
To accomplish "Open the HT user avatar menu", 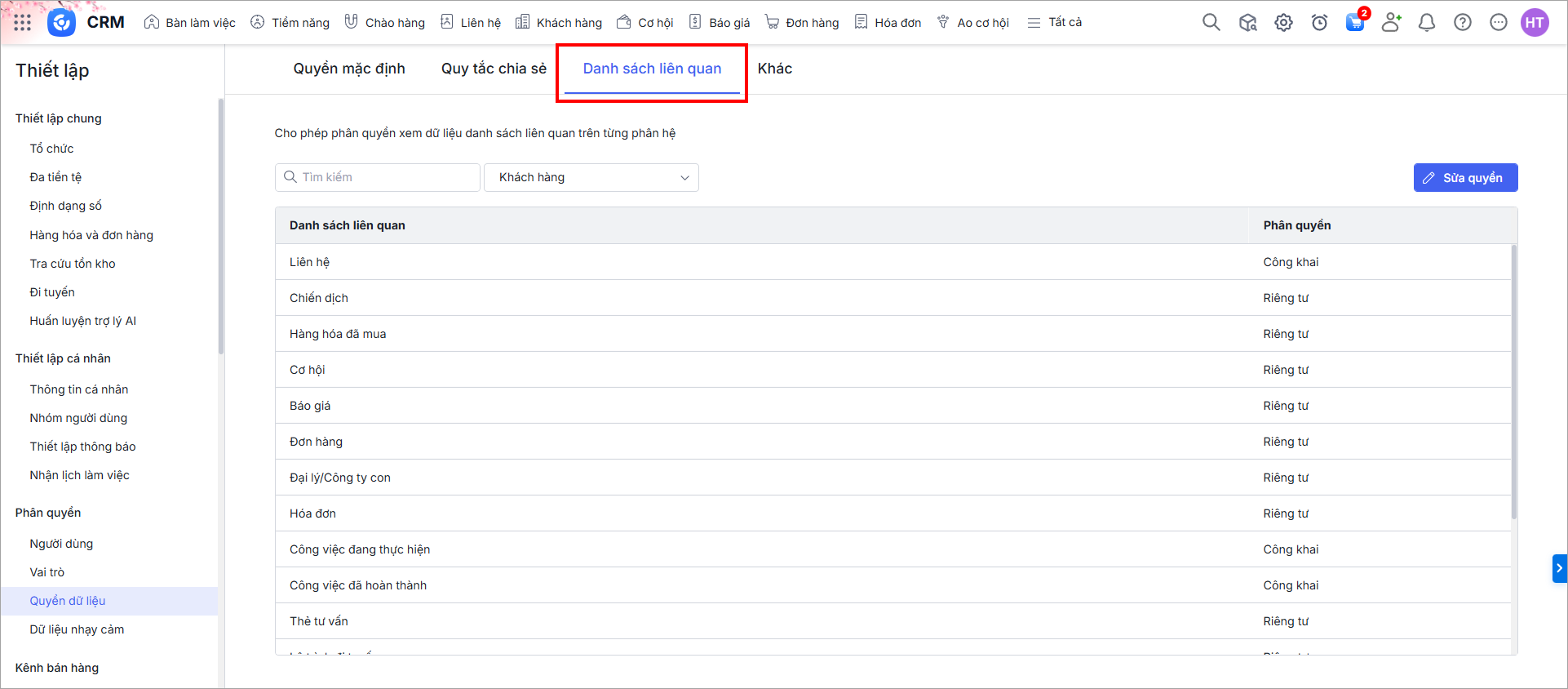I will 1535,22.
